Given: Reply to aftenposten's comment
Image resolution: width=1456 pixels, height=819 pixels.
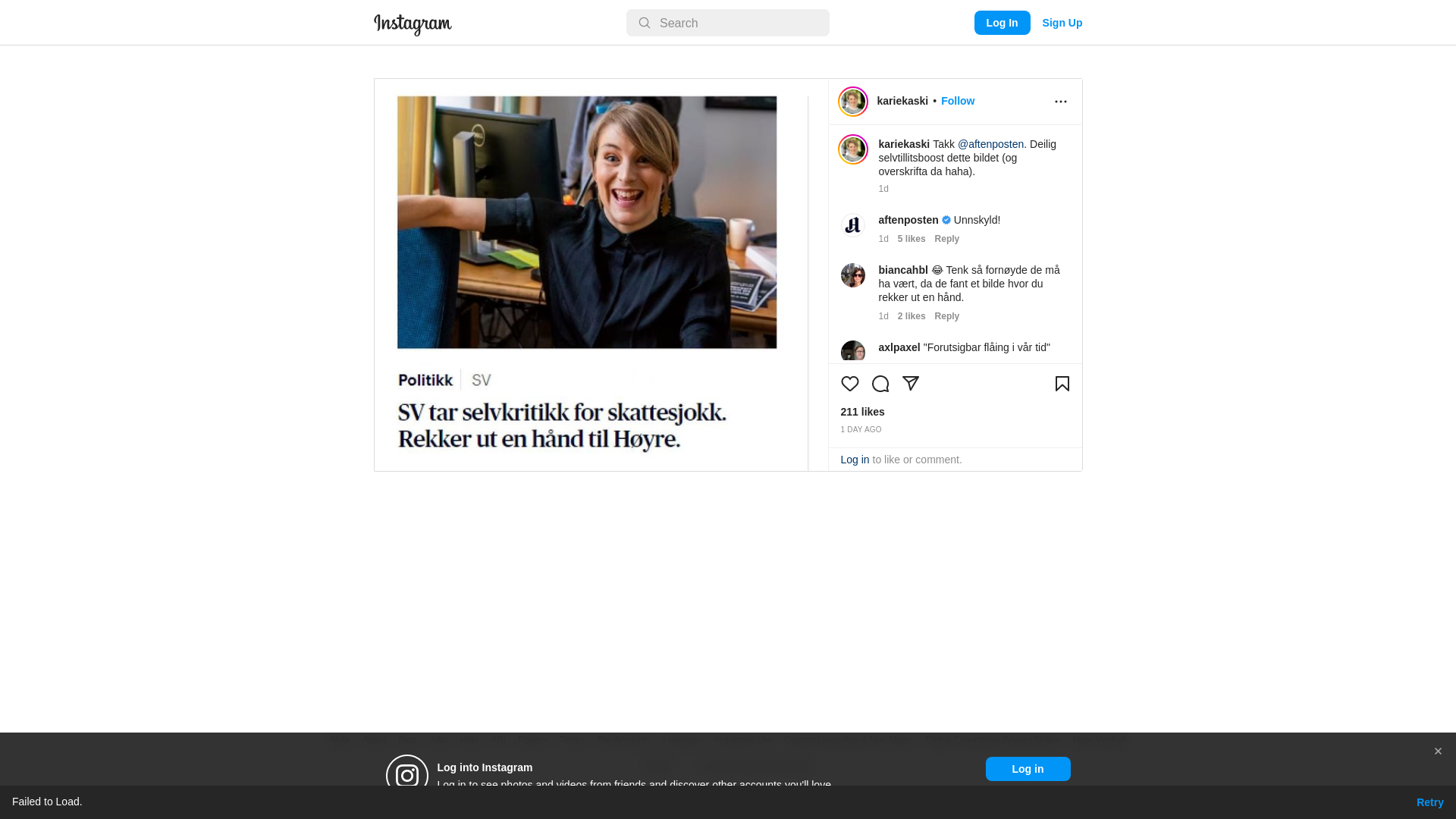Looking at the screenshot, I should pyautogui.click(x=946, y=239).
